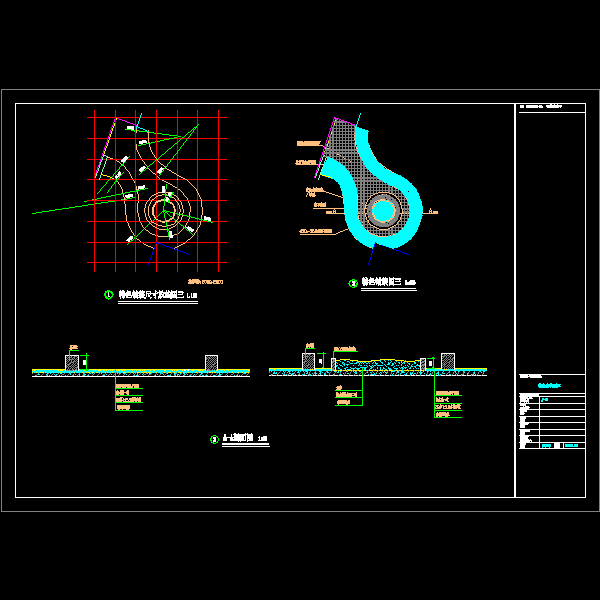Select far-right hatched block in right section
The width and height of the screenshot is (600, 600).
click(448, 361)
